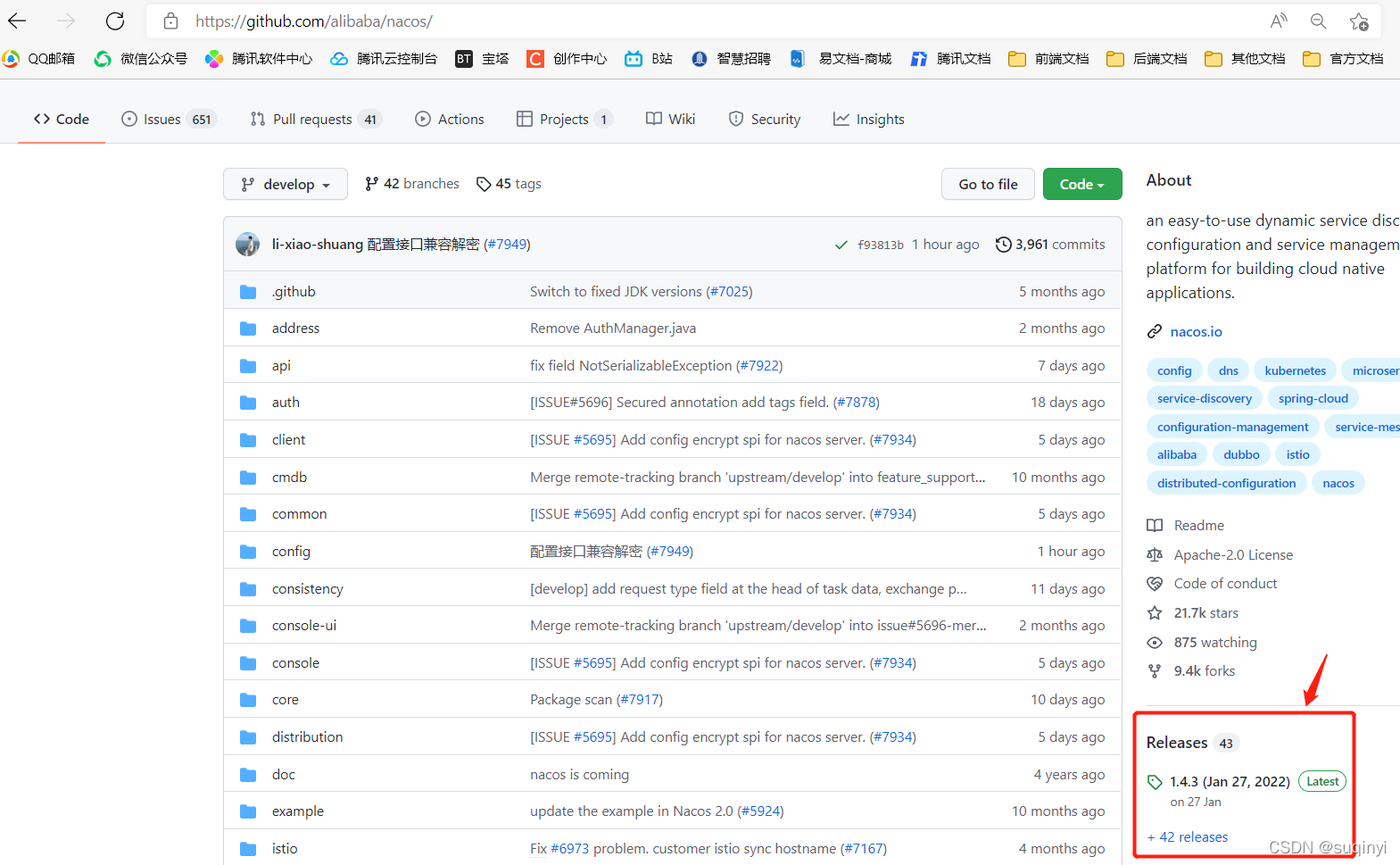
Task: Click the commit status green checkmark
Action: click(x=841, y=245)
